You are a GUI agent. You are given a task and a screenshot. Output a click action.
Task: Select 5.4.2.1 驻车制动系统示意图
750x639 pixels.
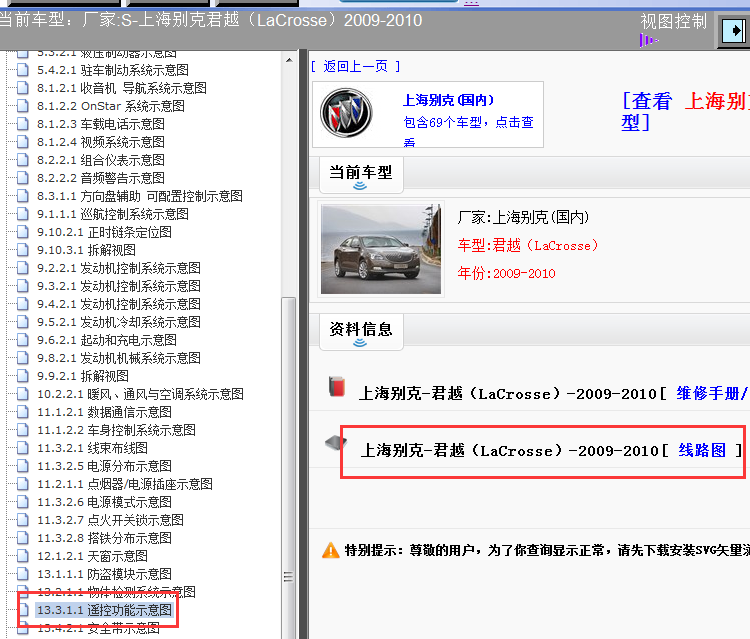pos(113,70)
